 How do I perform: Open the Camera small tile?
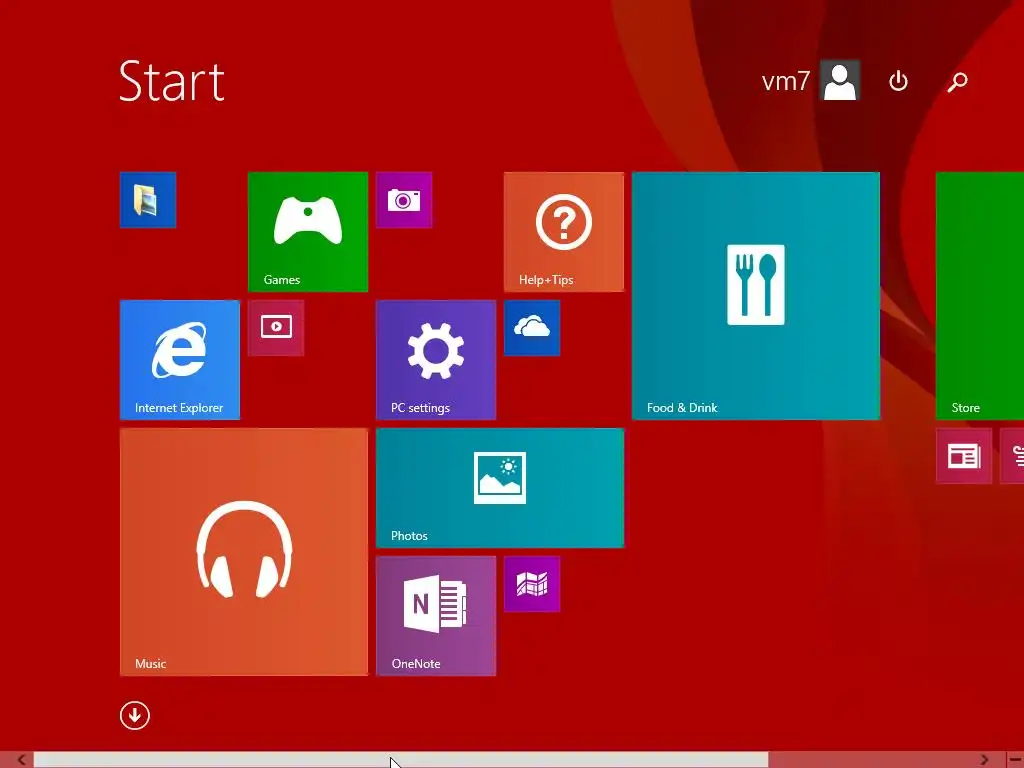click(x=404, y=200)
